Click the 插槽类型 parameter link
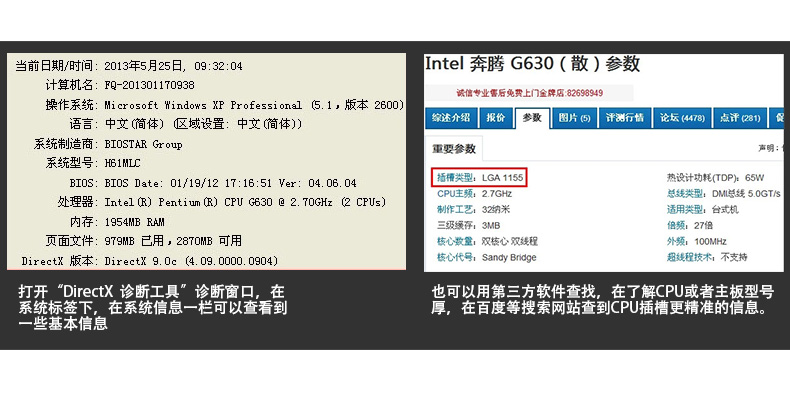 pyautogui.click(x=455, y=177)
